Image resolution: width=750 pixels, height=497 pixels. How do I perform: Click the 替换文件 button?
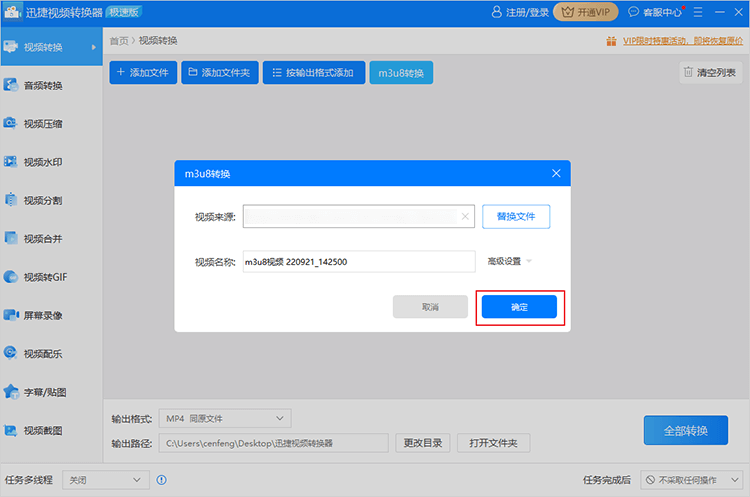tap(516, 216)
